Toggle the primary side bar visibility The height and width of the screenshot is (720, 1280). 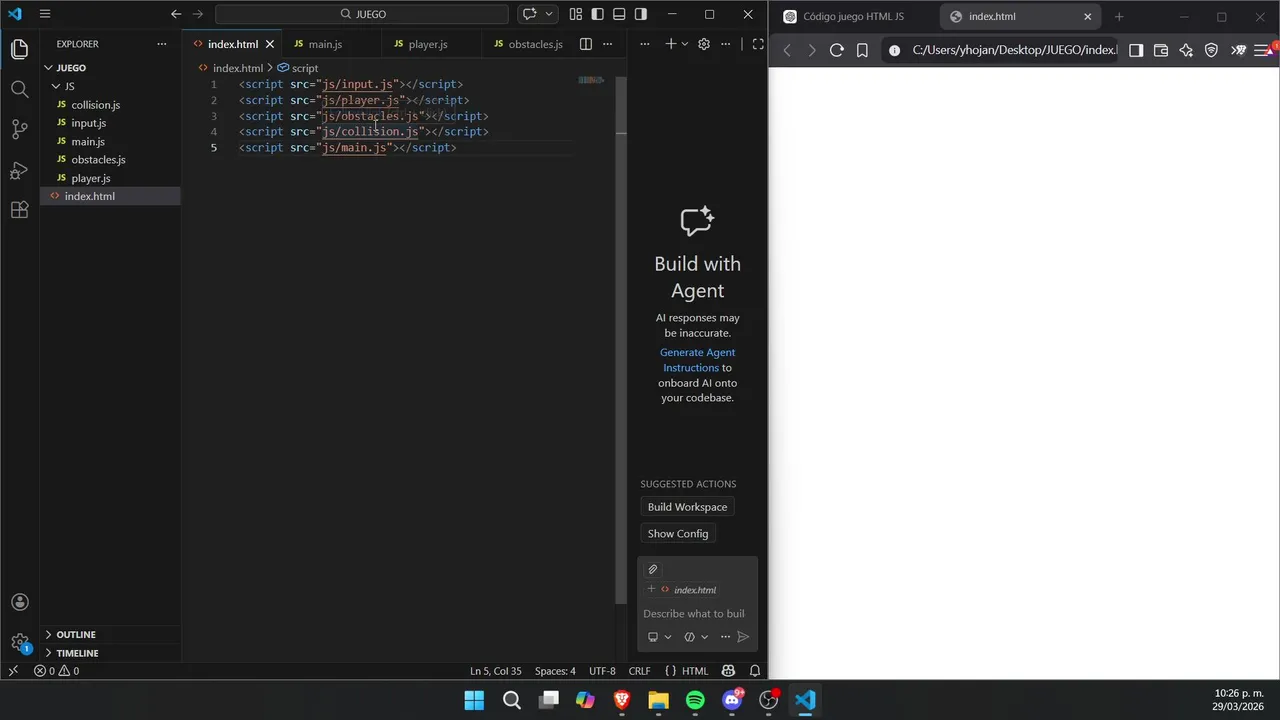597,14
